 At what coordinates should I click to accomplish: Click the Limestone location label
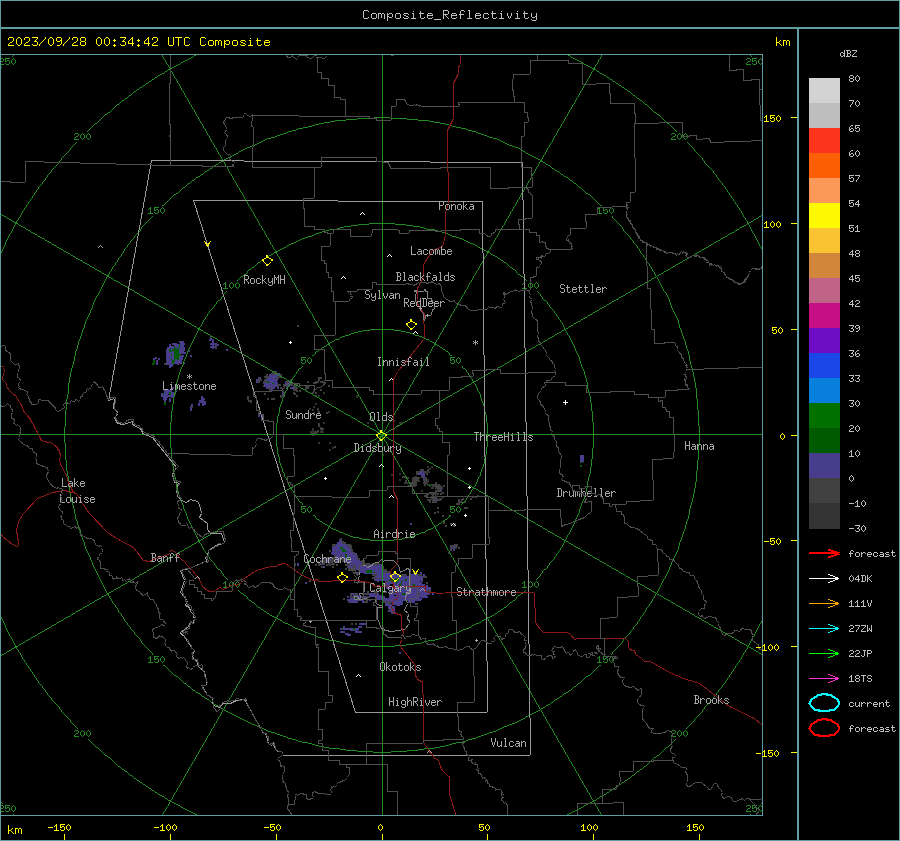tap(189, 386)
